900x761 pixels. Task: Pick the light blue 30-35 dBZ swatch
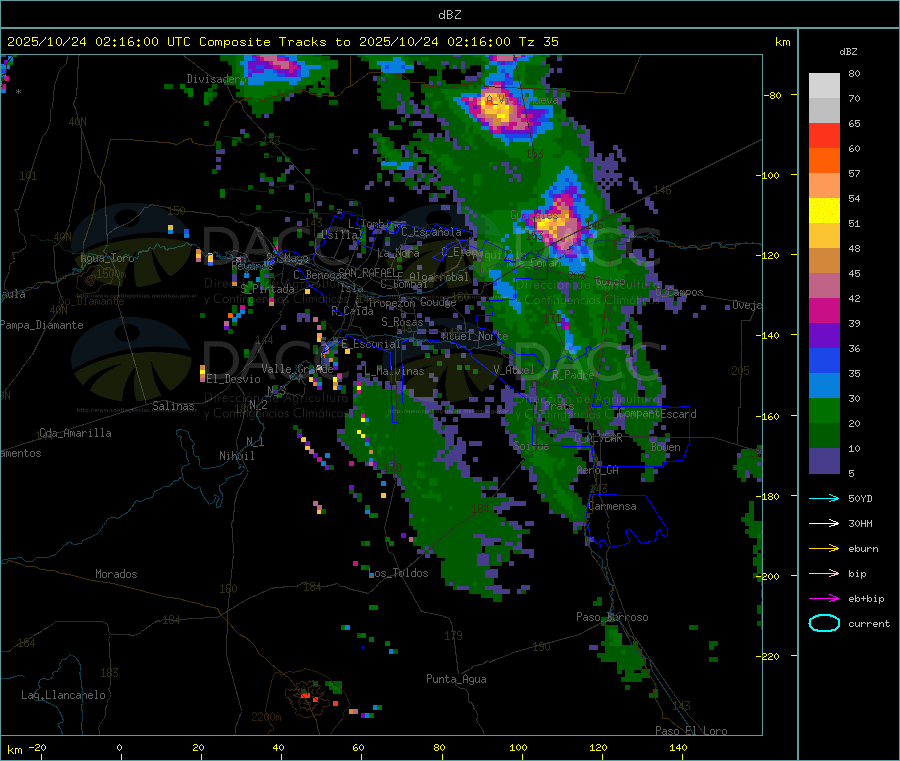[824, 386]
